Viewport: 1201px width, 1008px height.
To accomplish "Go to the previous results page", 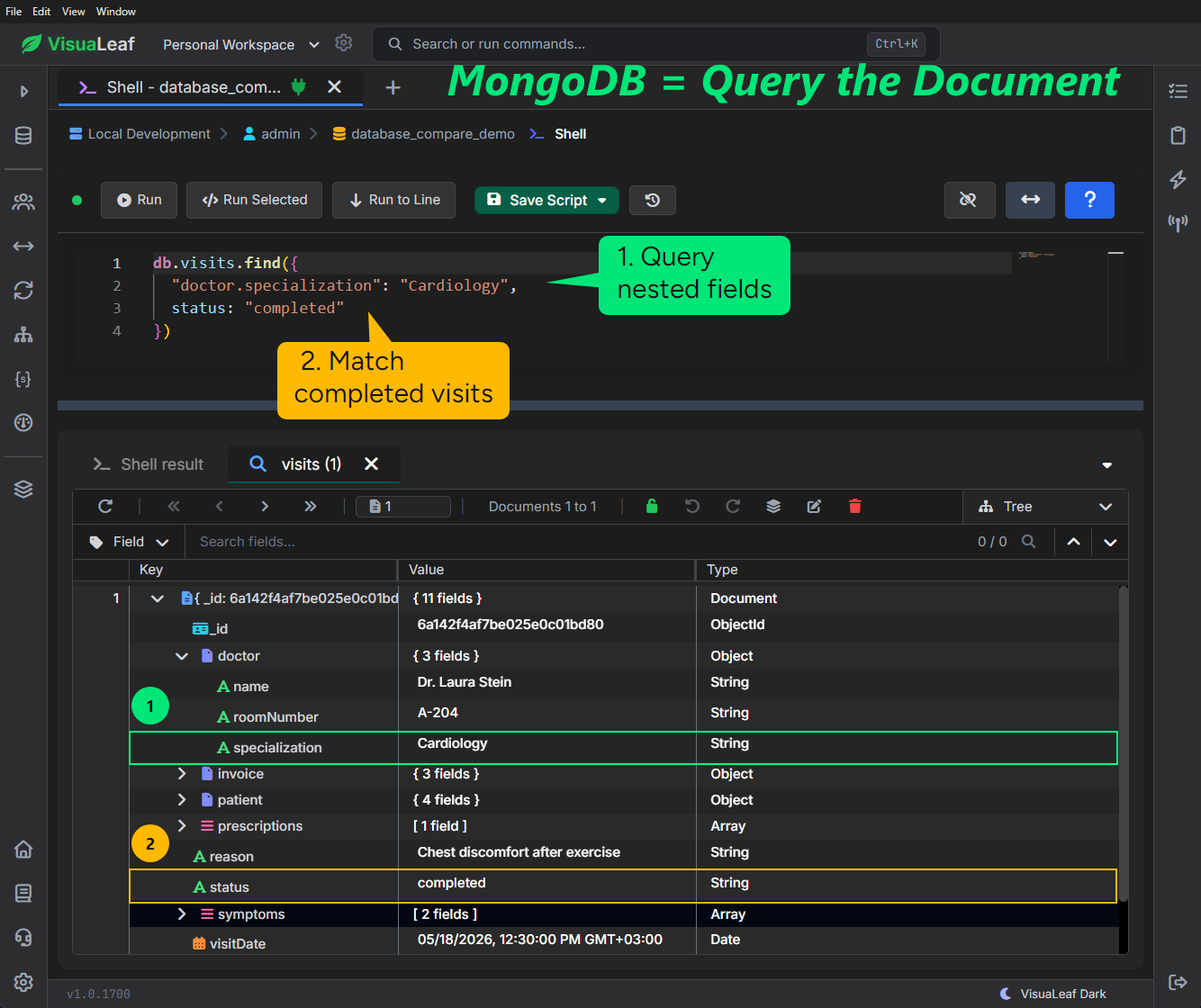I will (219, 507).
